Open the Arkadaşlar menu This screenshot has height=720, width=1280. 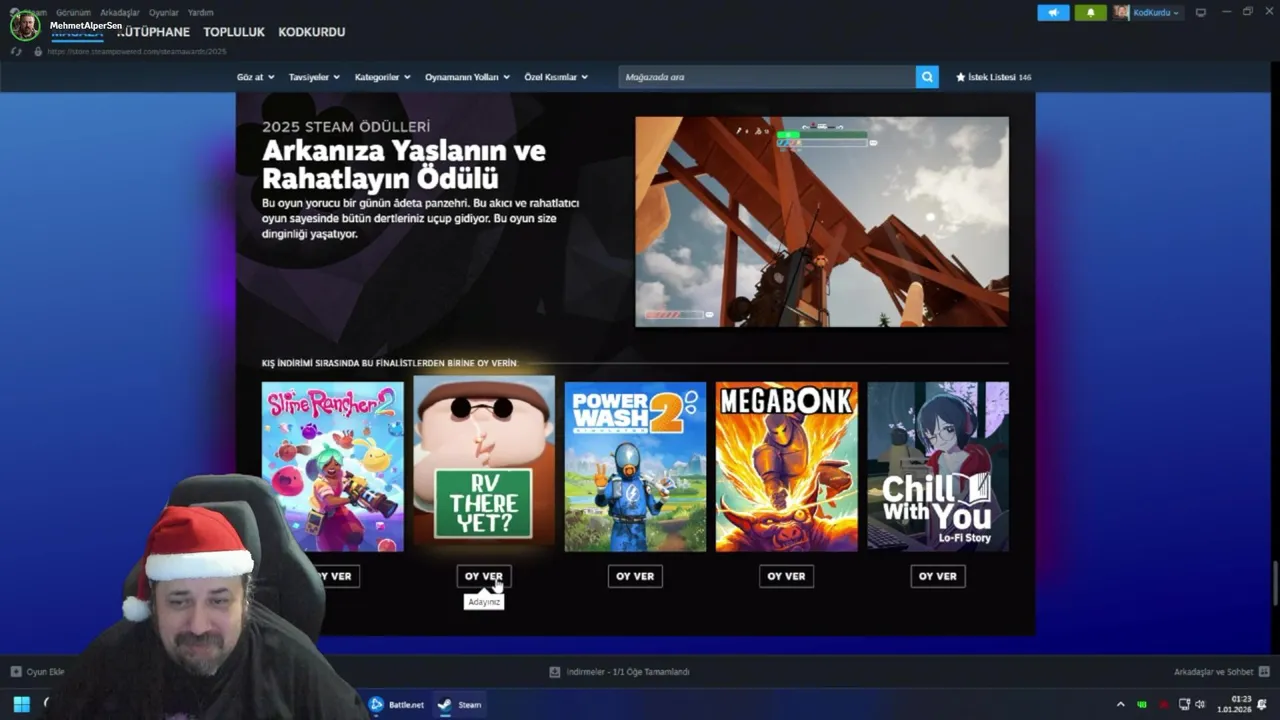click(x=120, y=12)
